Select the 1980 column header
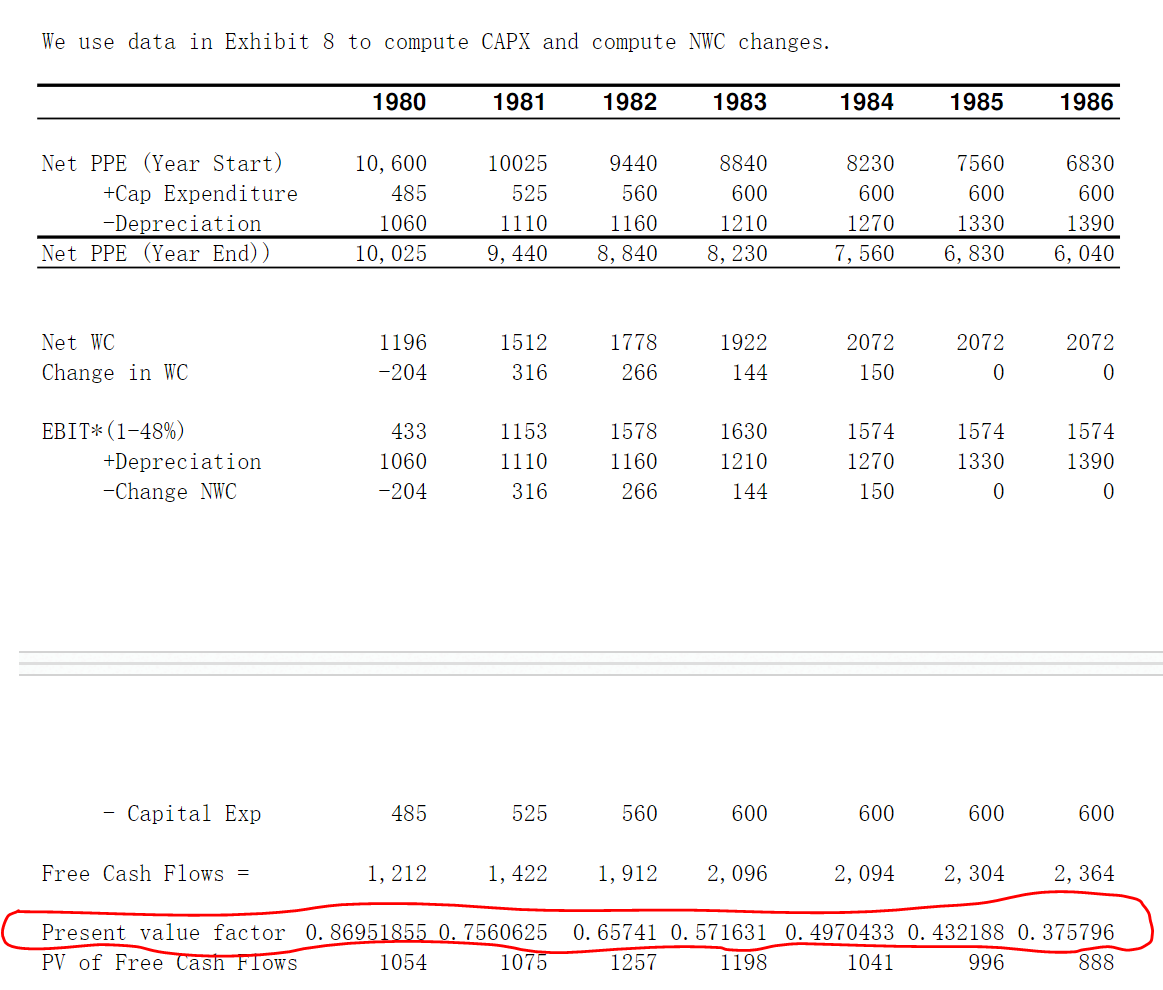 pyautogui.click(x=401, y=101)
